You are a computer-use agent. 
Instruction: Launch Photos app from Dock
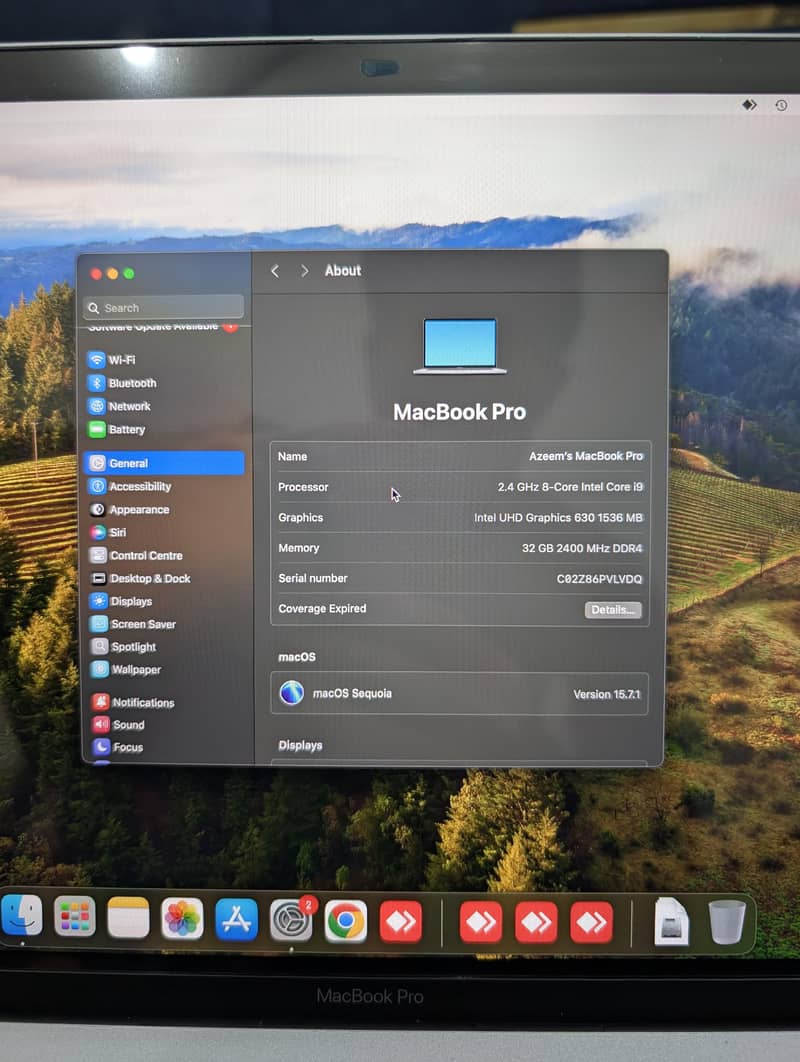182,919
